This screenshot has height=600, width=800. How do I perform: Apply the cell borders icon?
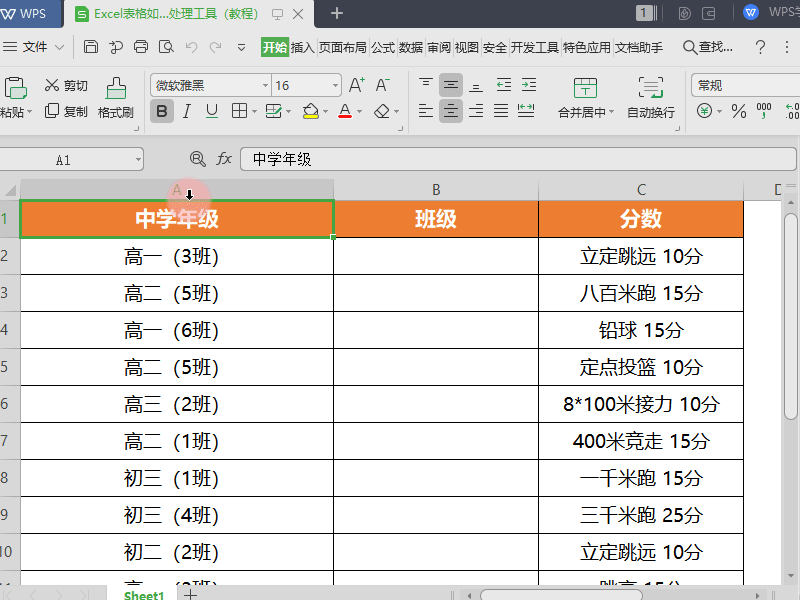pyautogui.click(x=239, y=111)
